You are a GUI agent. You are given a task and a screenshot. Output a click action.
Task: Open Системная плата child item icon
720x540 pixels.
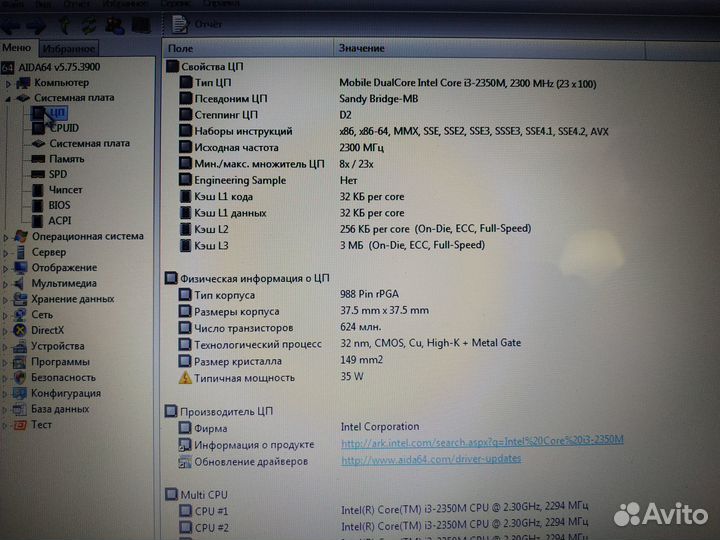(x=38, y=144)
